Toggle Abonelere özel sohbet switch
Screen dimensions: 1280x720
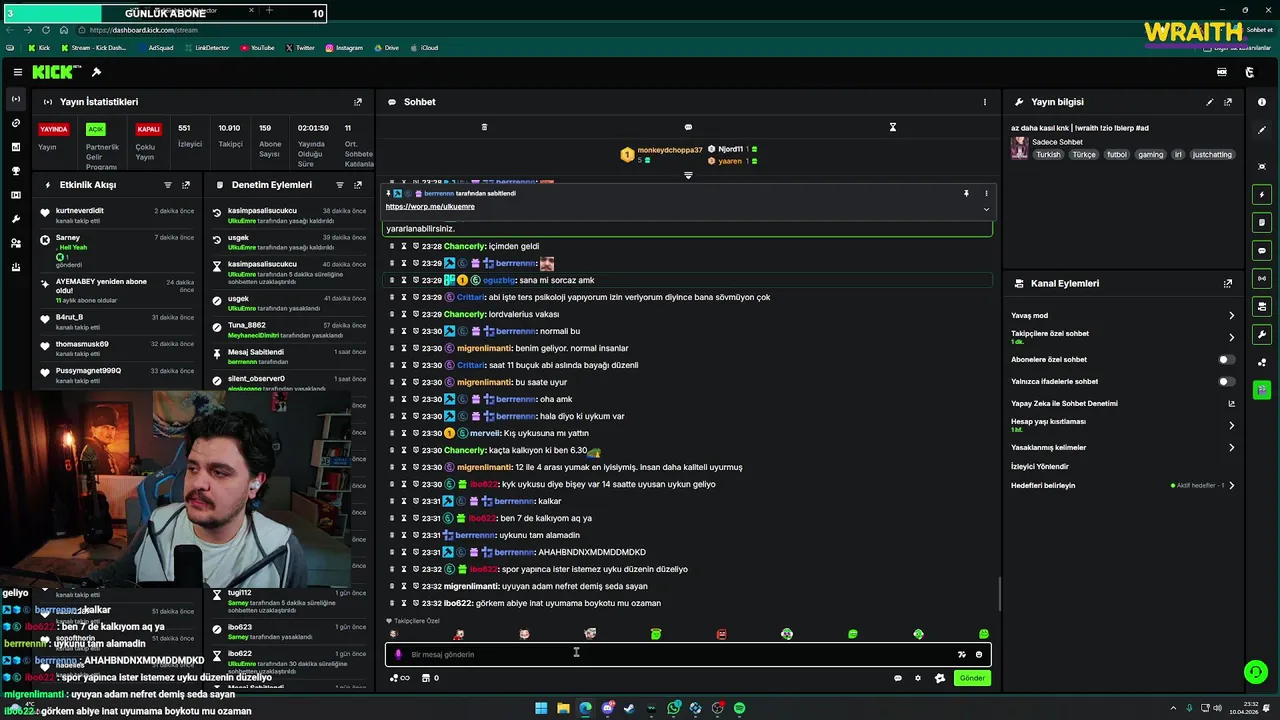pyautogui.click(x=1226, y=359)
